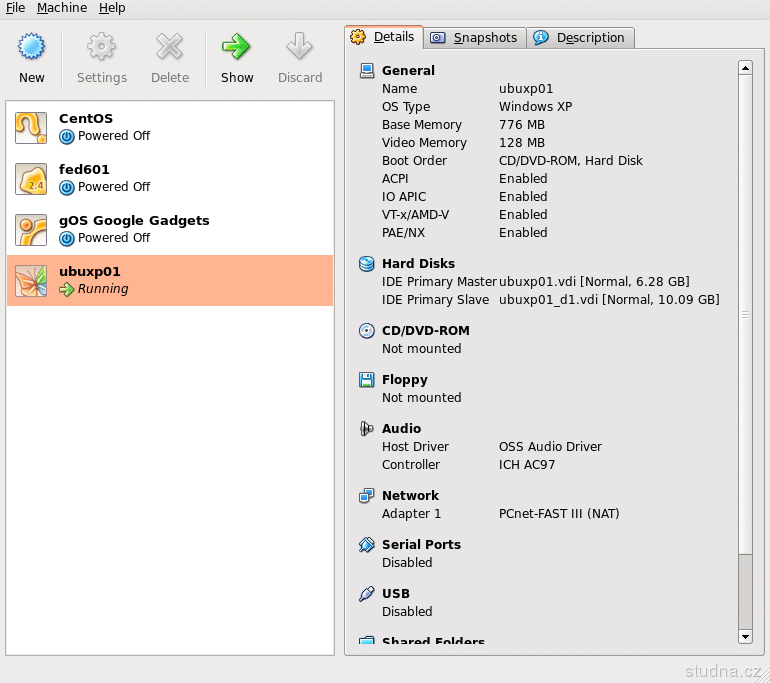The image size is (770, 683).
Task: Click the Network section heading
Action: (410, 496)
